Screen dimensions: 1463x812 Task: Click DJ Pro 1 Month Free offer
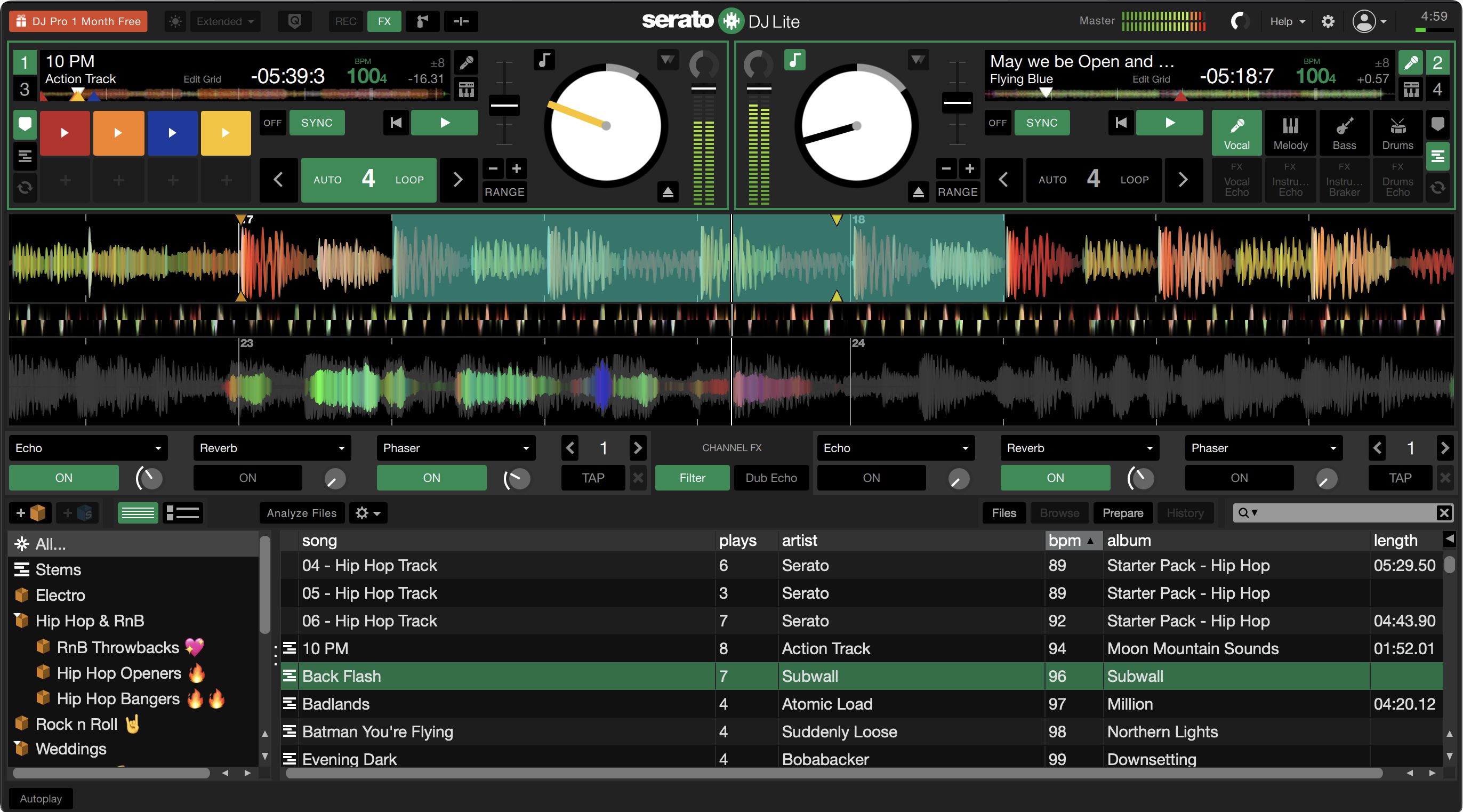(x=78, y=21)
